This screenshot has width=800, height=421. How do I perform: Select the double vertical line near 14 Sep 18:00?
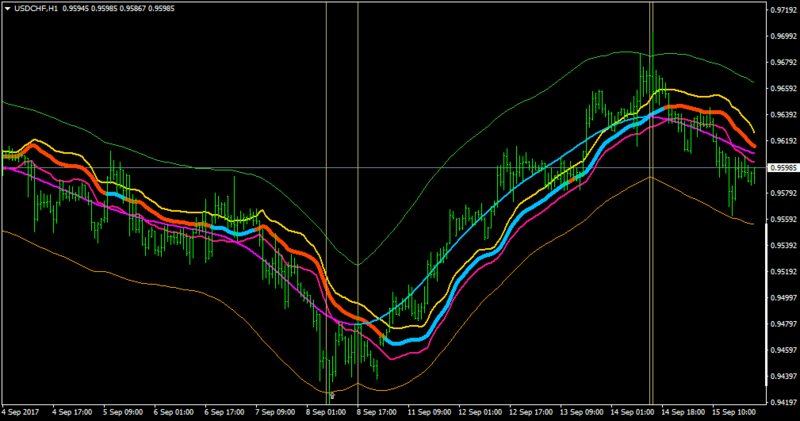(x=651, y=204)
